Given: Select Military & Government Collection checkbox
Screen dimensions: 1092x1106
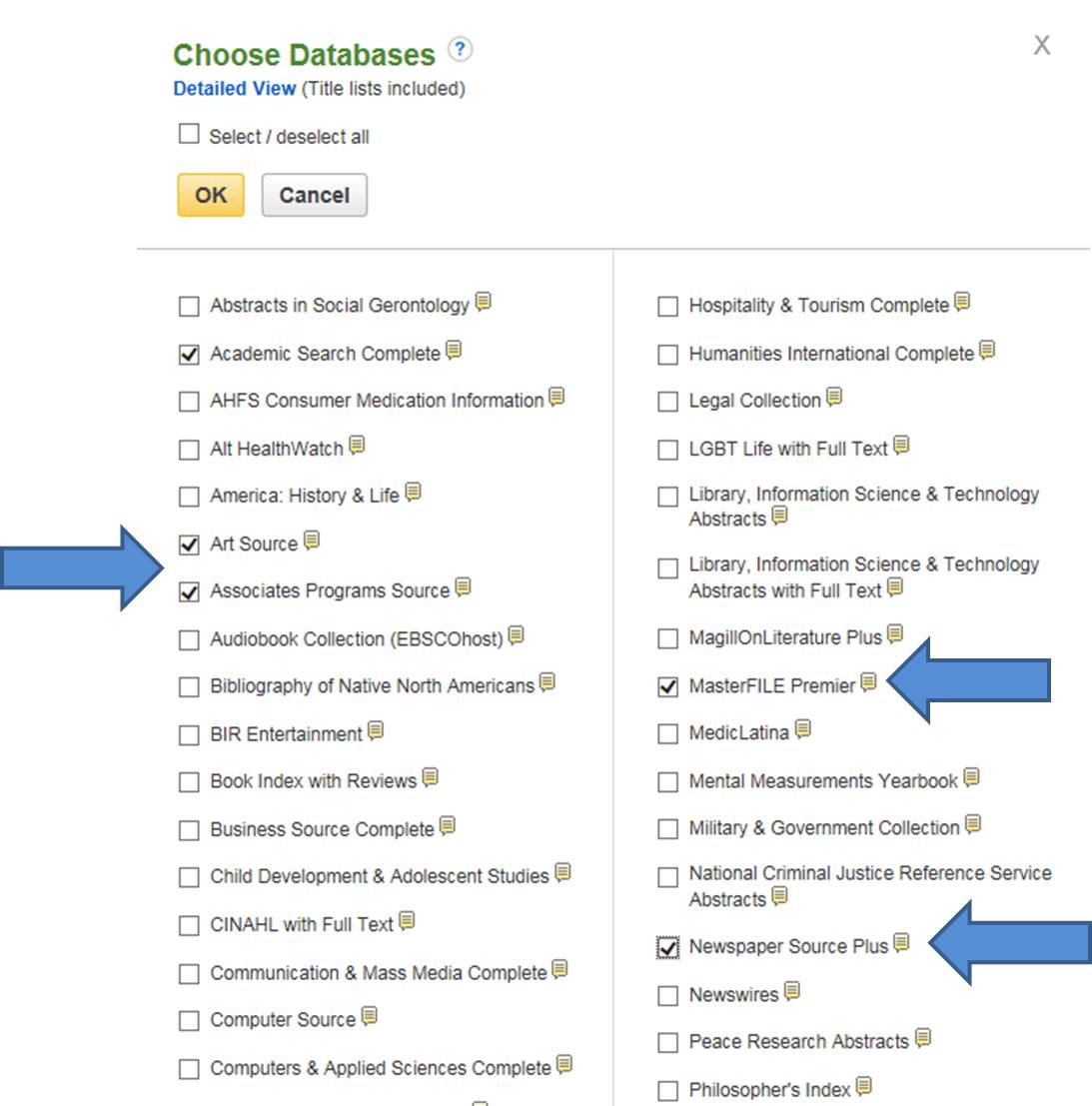Looking at the screenshot, I should click(668, 828).
